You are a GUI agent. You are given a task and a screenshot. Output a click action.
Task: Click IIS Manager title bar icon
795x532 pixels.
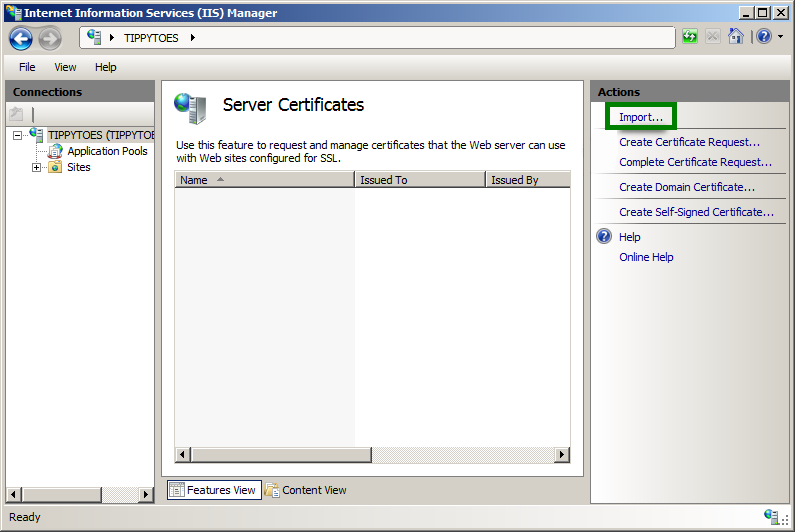(x=14, y=13)
